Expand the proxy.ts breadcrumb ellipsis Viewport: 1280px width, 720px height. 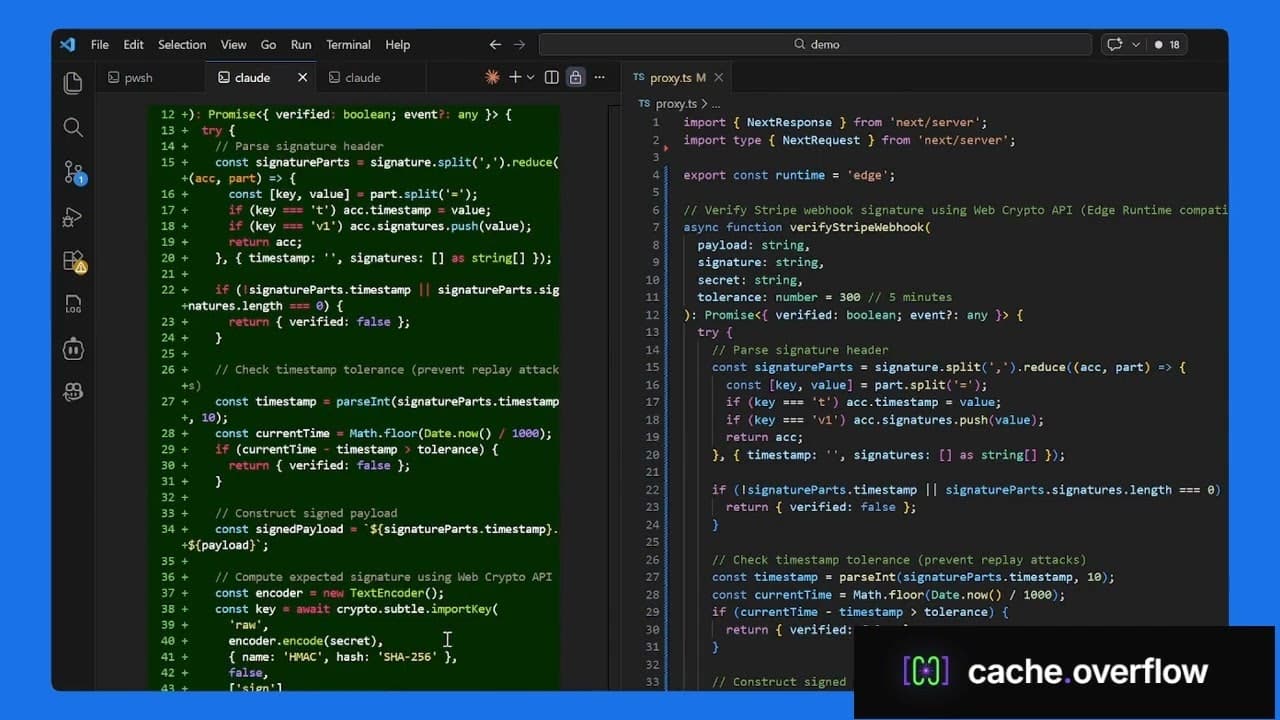click(x=718, y=103)
